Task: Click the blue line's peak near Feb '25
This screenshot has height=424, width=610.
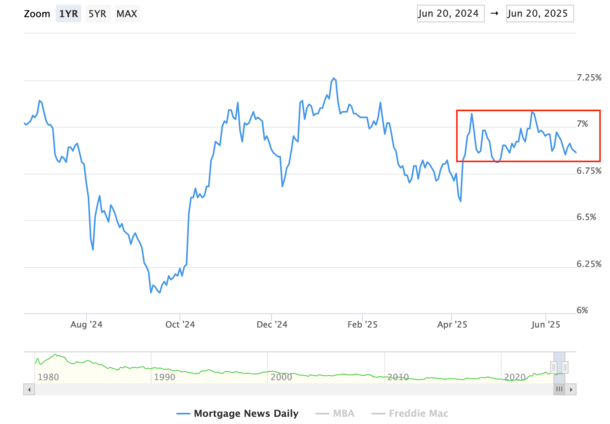Action: click(x=333, y=78)
